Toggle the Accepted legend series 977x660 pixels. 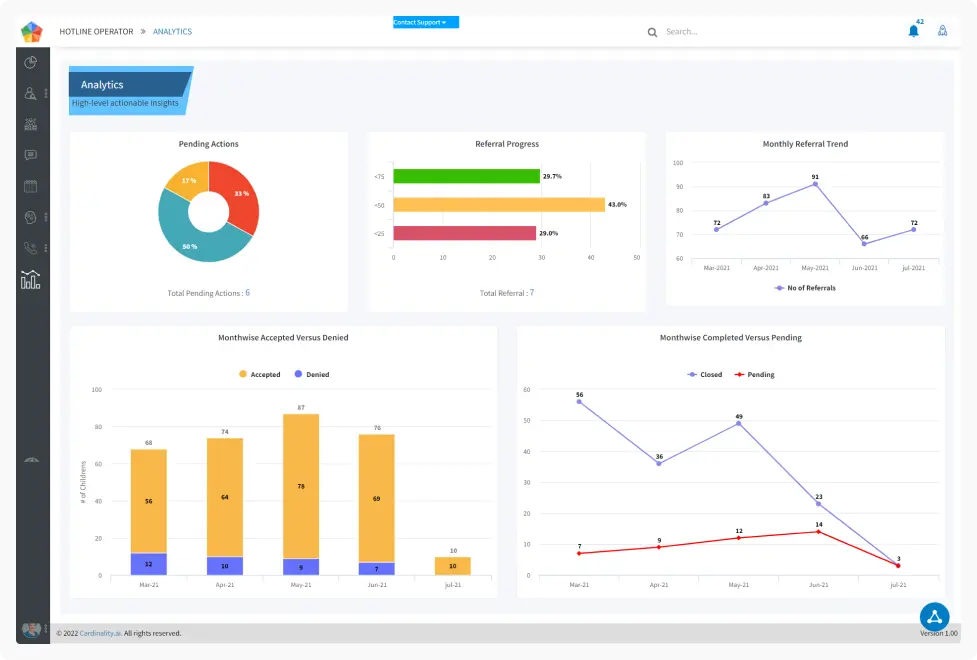coord(259,374)
